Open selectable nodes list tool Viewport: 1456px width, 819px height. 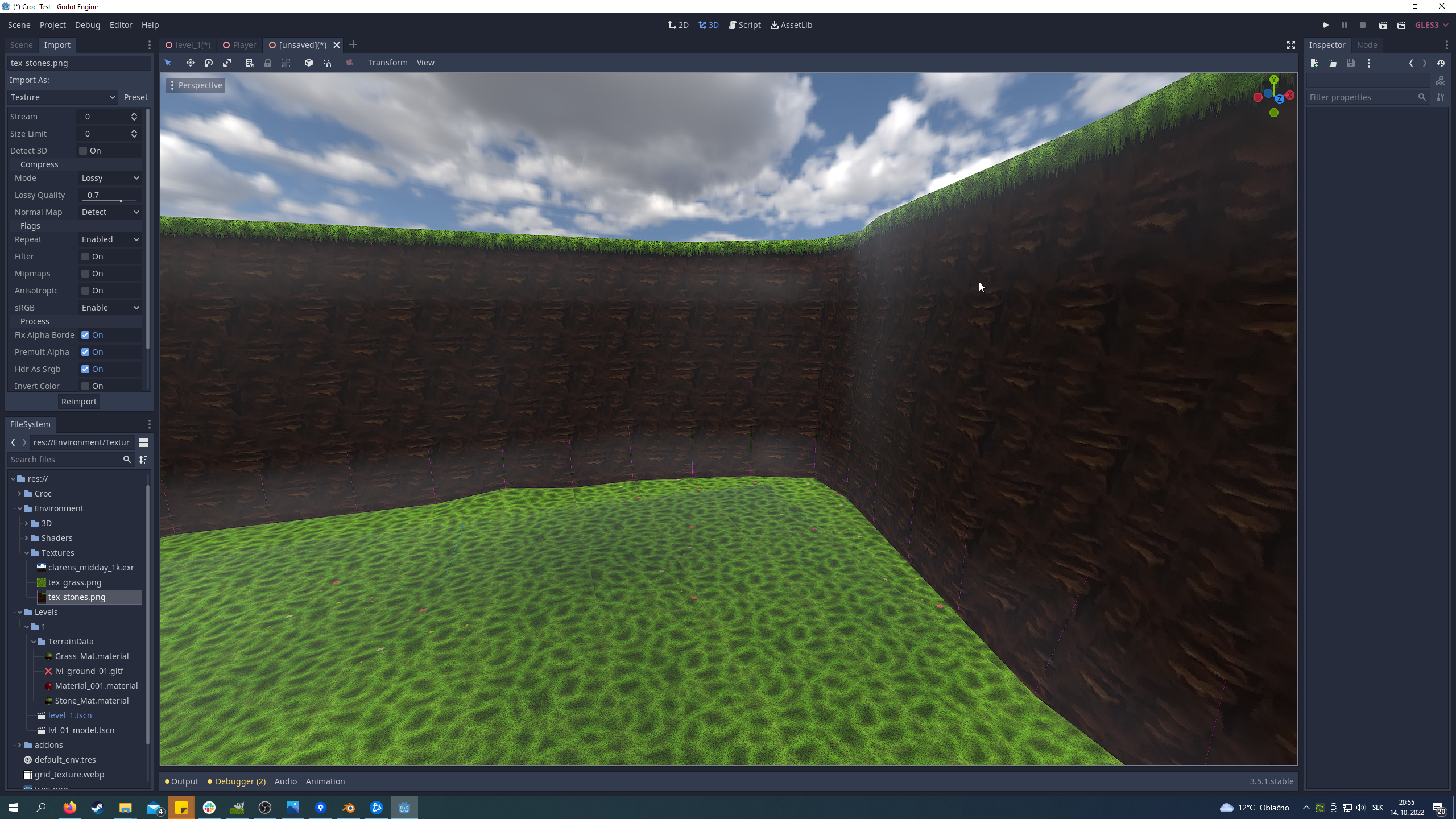click(249, 63)
